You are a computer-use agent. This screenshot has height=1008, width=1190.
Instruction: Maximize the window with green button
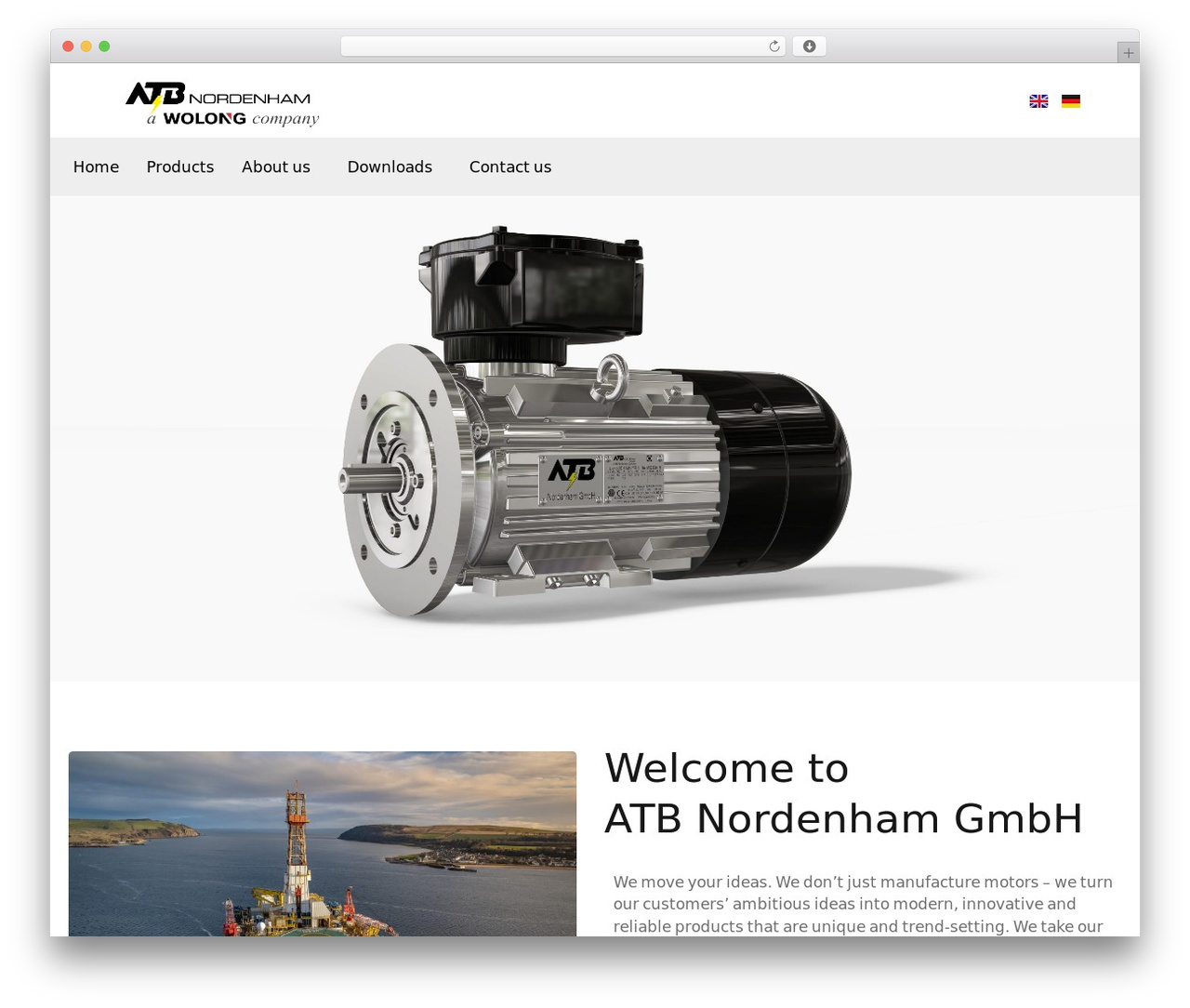tap(104, 46)
